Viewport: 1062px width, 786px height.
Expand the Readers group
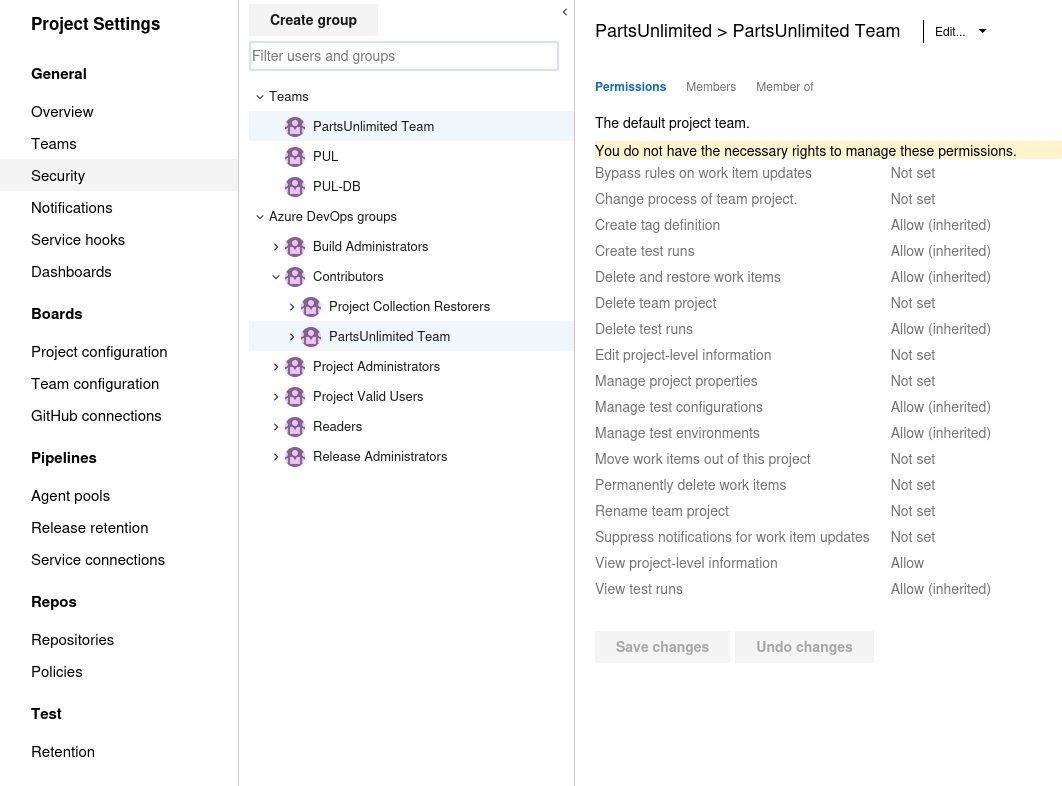pyautogui.click(x=276, y=426)
